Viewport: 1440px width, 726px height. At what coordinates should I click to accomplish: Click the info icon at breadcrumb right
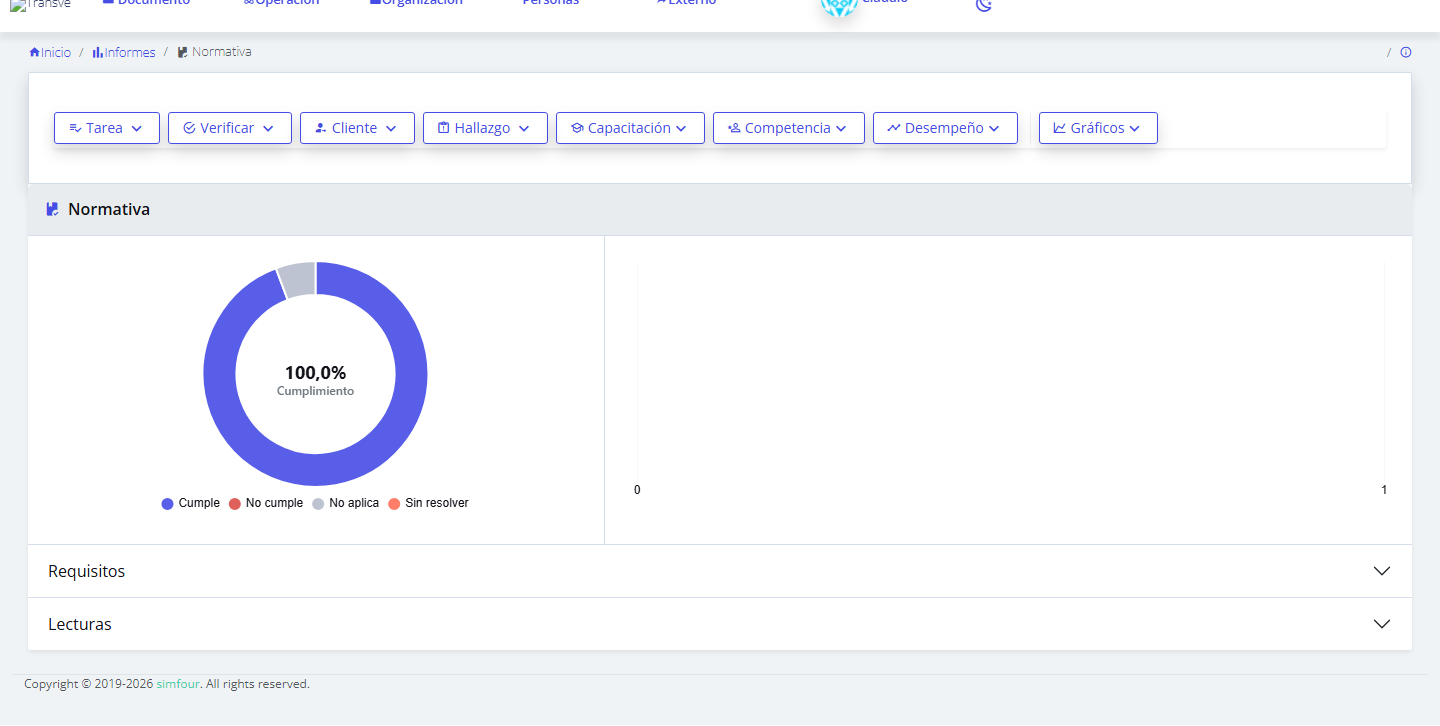click(1406, 52)
